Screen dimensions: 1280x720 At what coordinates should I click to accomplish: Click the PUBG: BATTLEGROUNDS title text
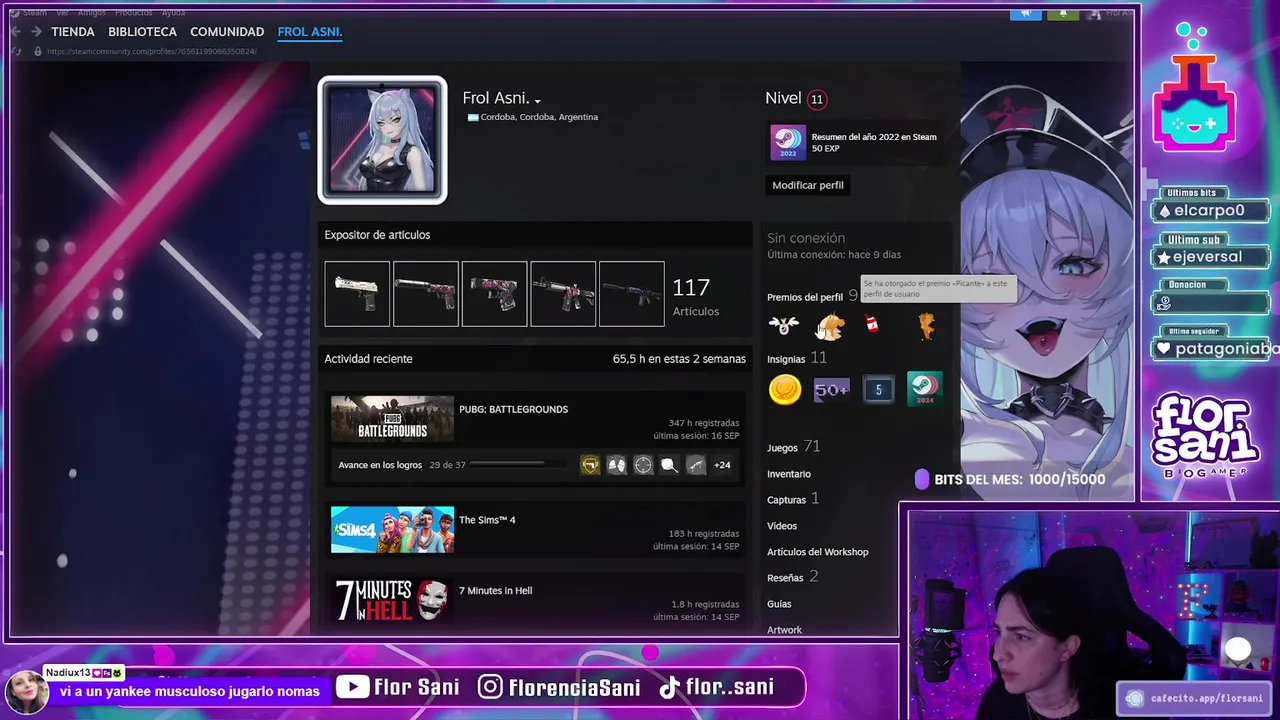click(x=513, y=409)
